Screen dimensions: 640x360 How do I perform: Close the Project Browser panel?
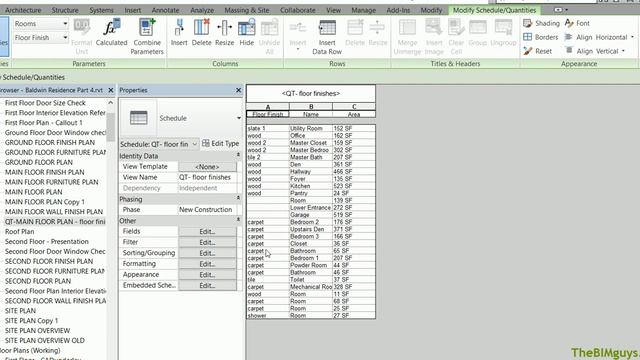111,90
